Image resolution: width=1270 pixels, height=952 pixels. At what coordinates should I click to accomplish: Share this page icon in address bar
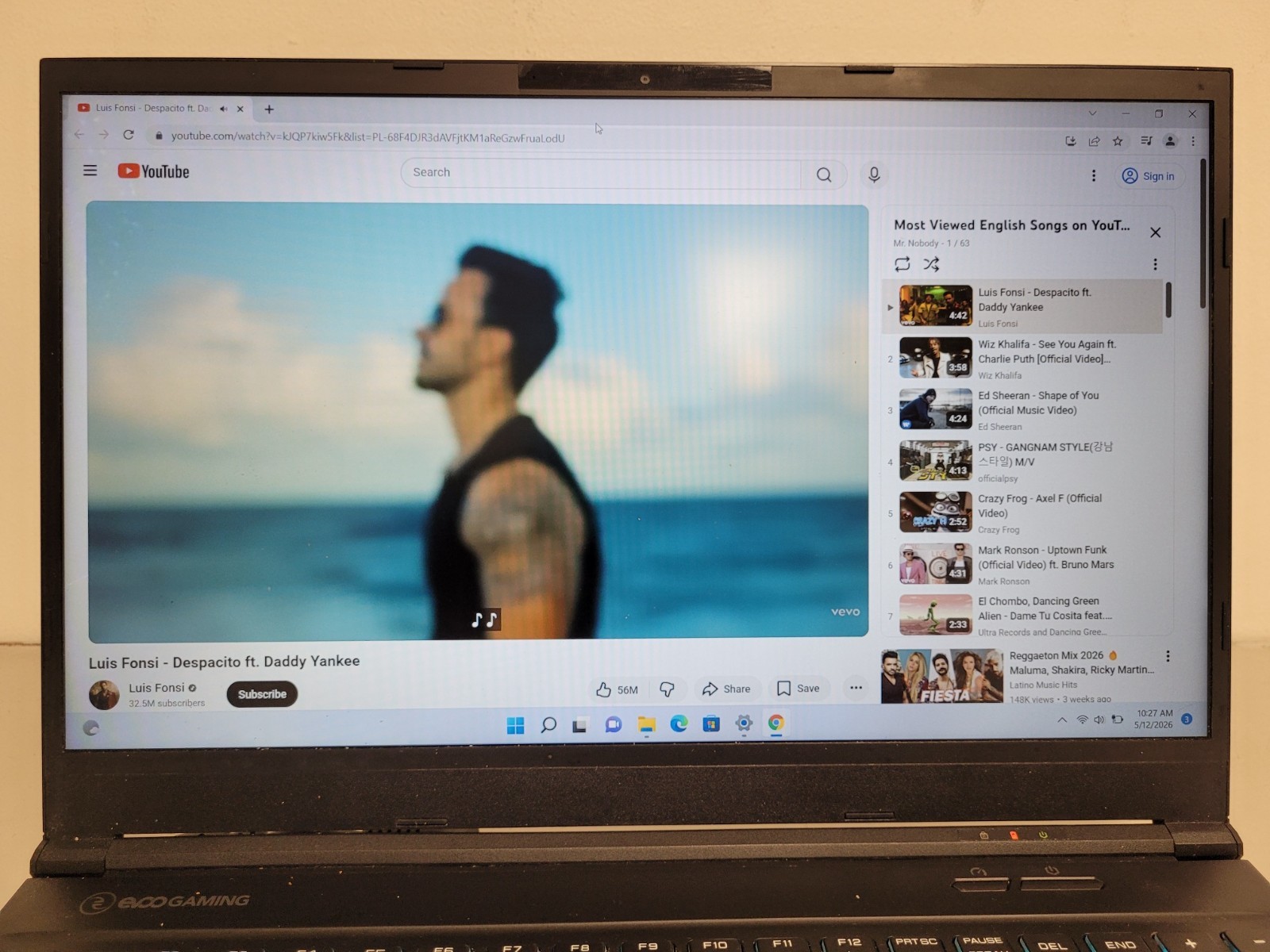pyautogui.click(x=1094, y=140)
